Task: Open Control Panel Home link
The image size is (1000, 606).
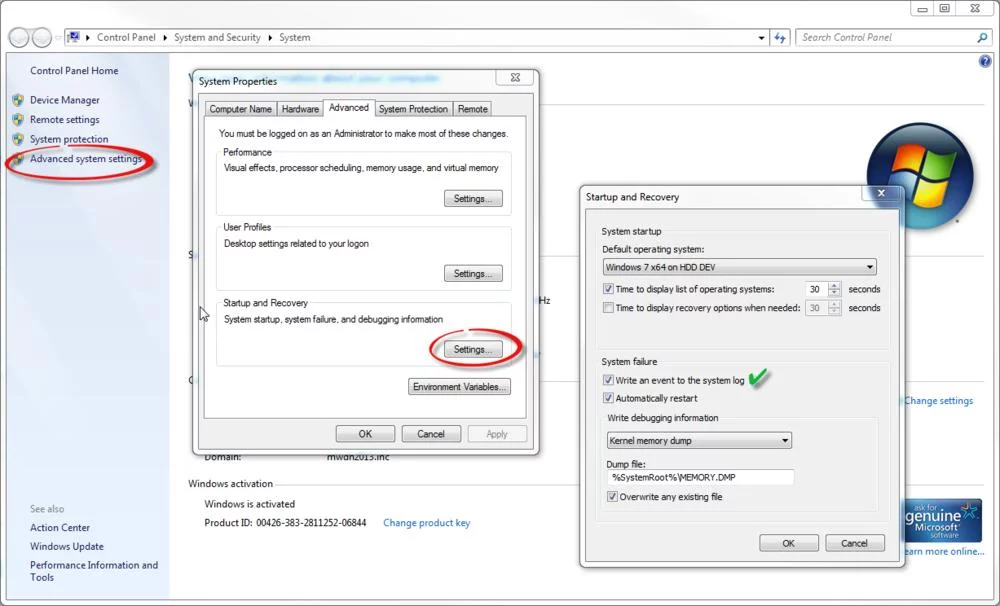Action: click(x=74, y=71)
